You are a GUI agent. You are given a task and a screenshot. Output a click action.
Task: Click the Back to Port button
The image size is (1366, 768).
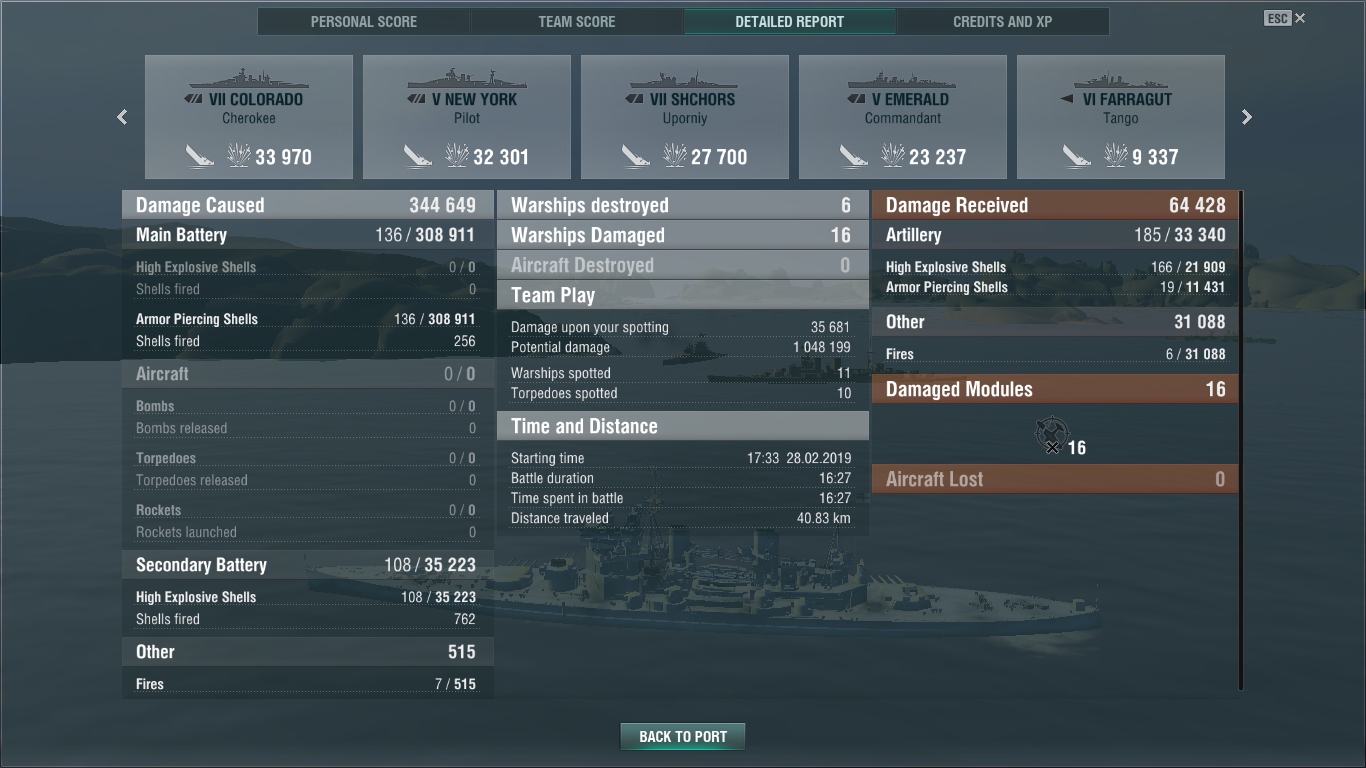[x=683, y=737]
